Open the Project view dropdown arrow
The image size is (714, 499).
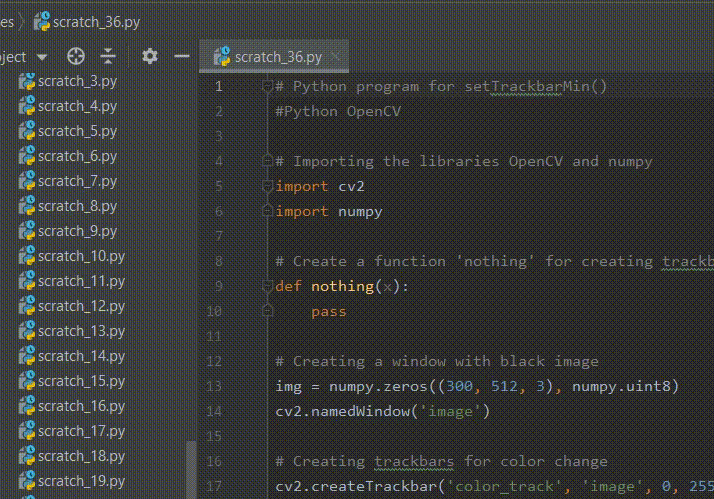tap(41, 57)
